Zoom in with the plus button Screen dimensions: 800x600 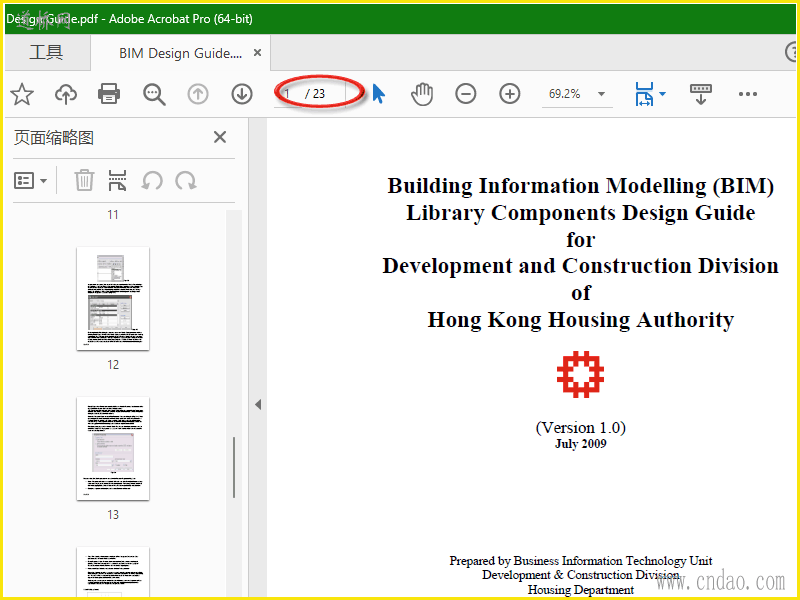click(x=510, y=94)
